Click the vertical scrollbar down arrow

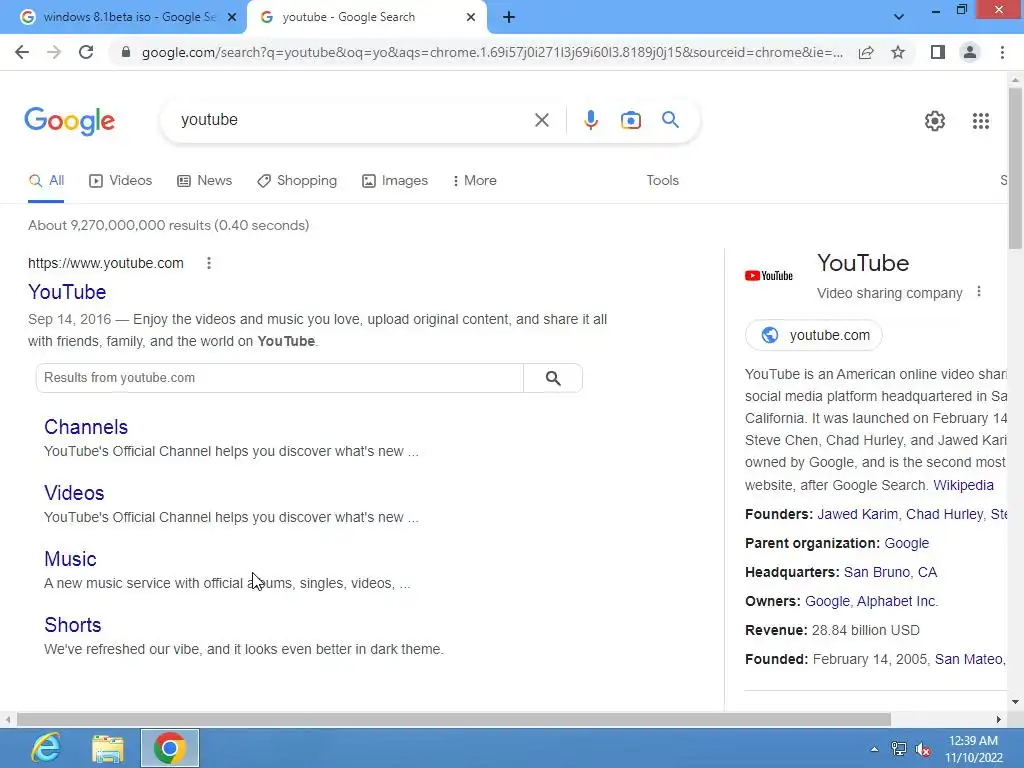(x=1015, y=702)
